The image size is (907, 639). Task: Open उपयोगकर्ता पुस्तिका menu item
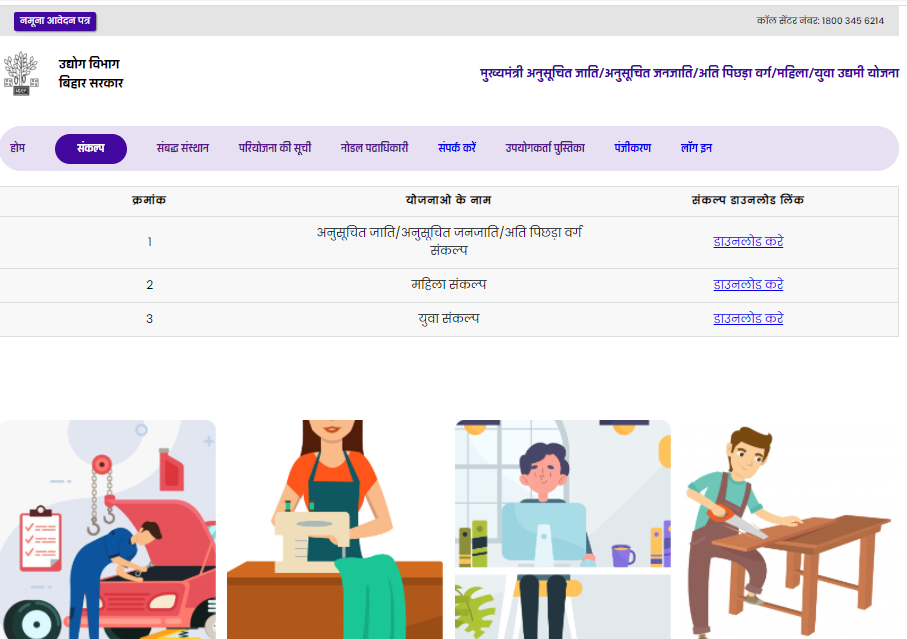[544, 148]
